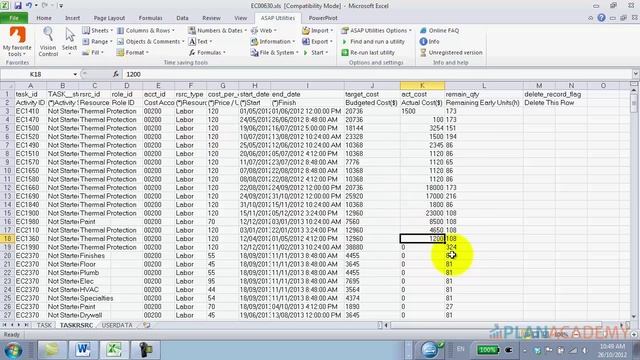Click the Redo icon
The image size is (640, 360).
pyautogui.click(x=44, y=6)
